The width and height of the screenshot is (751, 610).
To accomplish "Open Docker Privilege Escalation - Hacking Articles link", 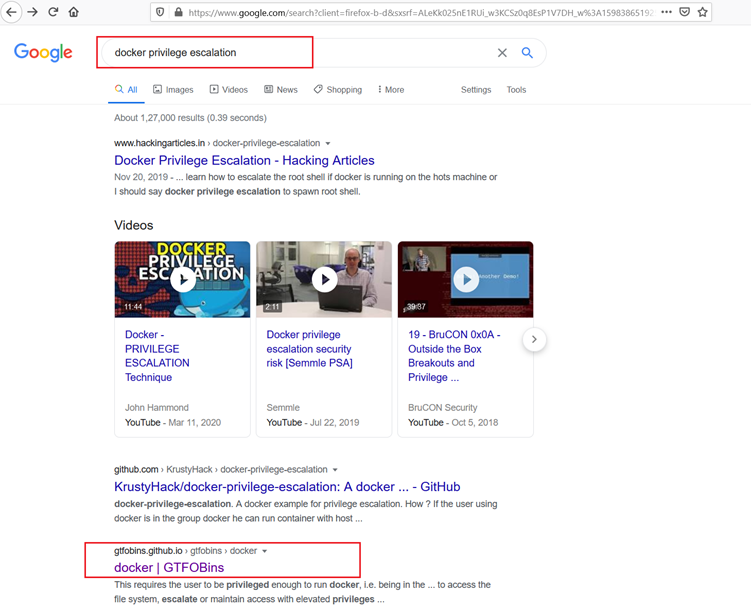I will (x=244, y=160).
